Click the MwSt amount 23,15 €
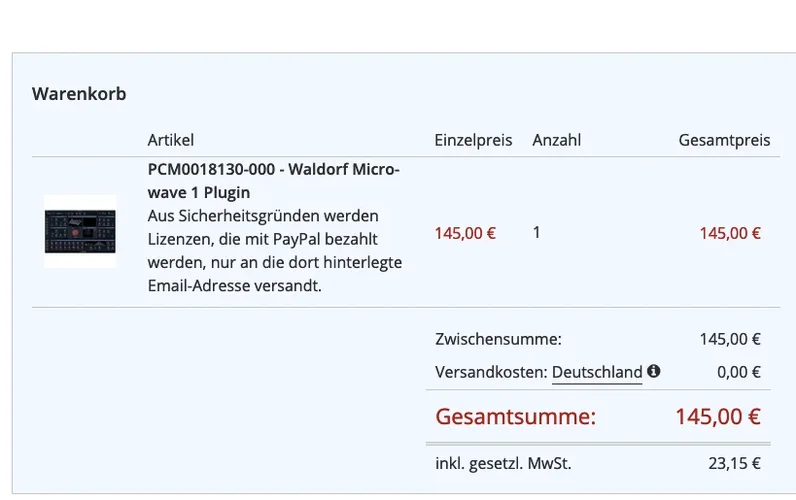Screen dimensions: 796x500 [x=736, y=463]
